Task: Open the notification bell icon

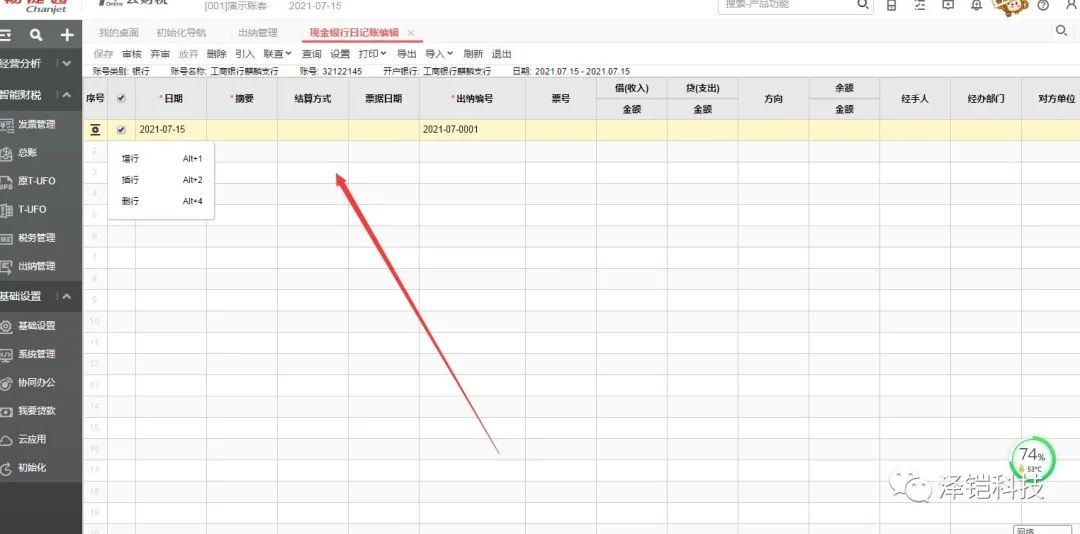Action: pyautogui.click(x=977, y=6)
